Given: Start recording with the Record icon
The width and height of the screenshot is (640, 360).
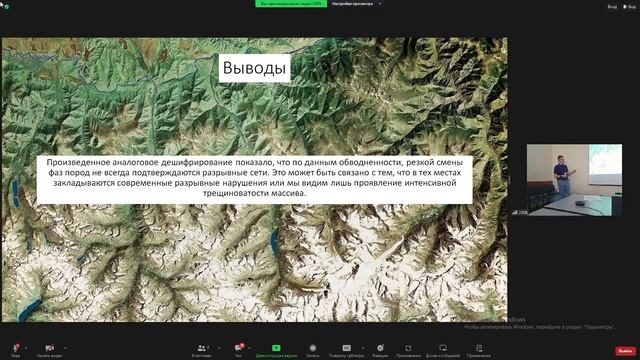Looking at the screenshot, I should pyautogui.click(x=313, y=350).
